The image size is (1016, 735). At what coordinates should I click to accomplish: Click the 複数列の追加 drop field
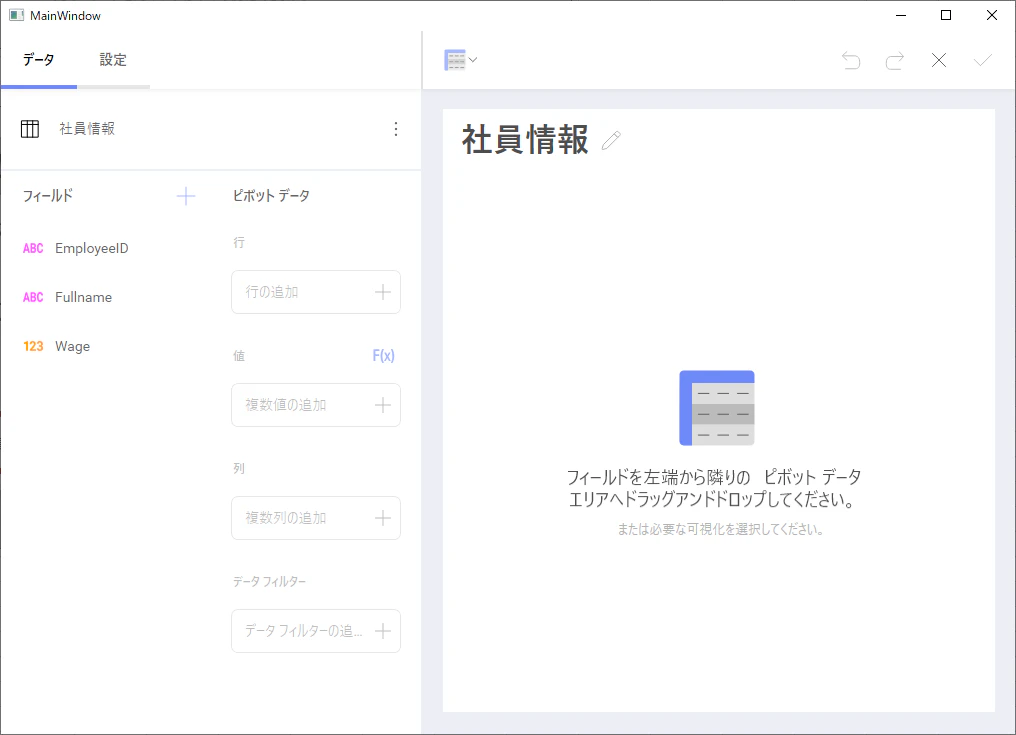point(316,518)
